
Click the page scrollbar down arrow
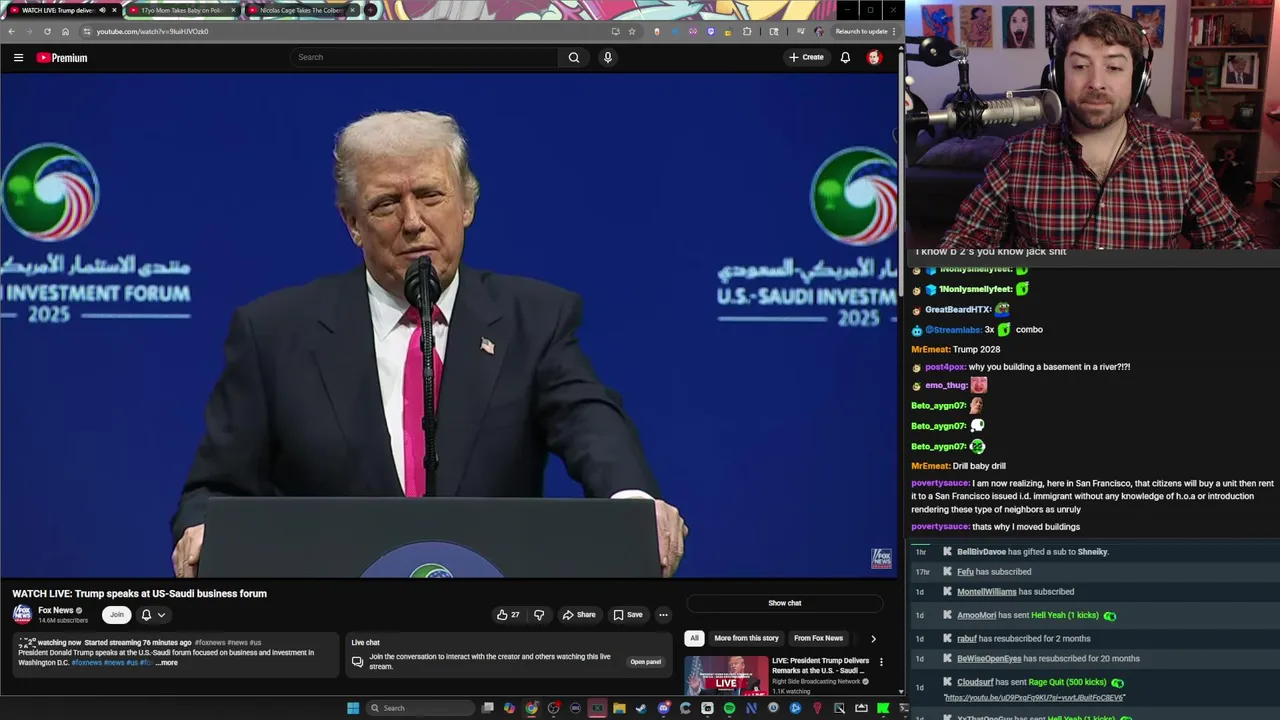click(900, 690)
